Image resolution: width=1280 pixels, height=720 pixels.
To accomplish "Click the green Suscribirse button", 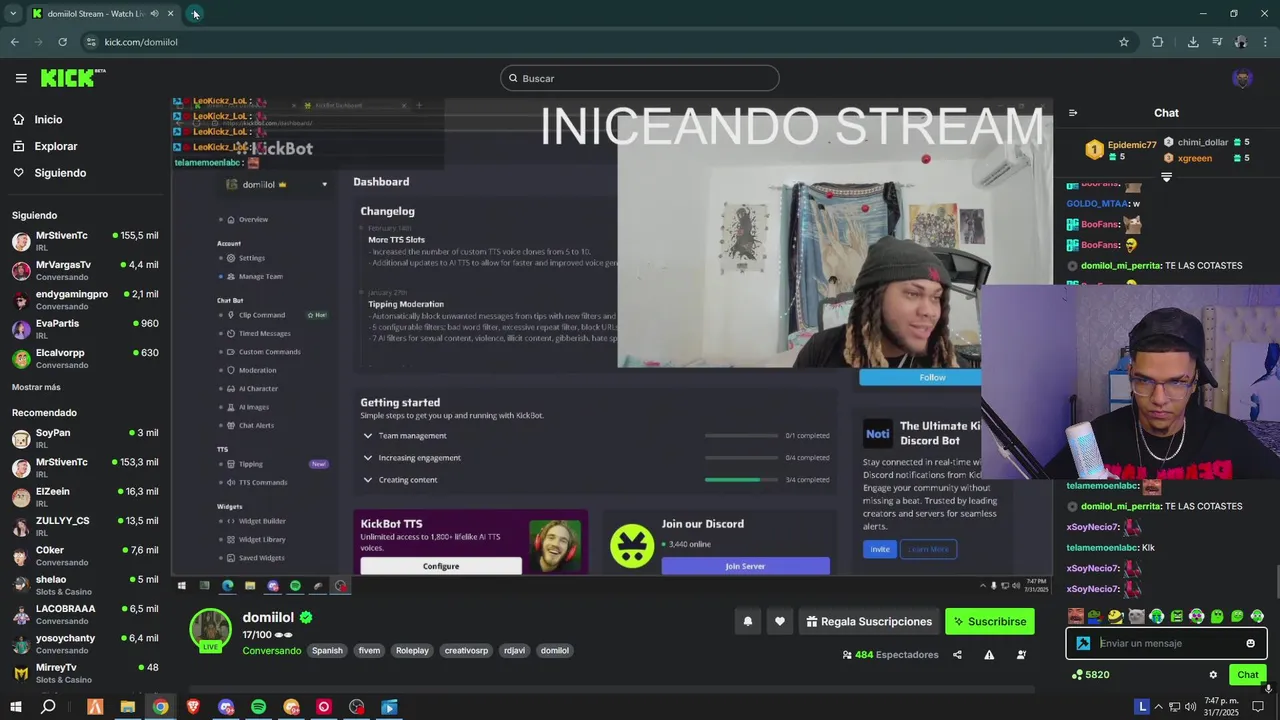I will 989,621.
